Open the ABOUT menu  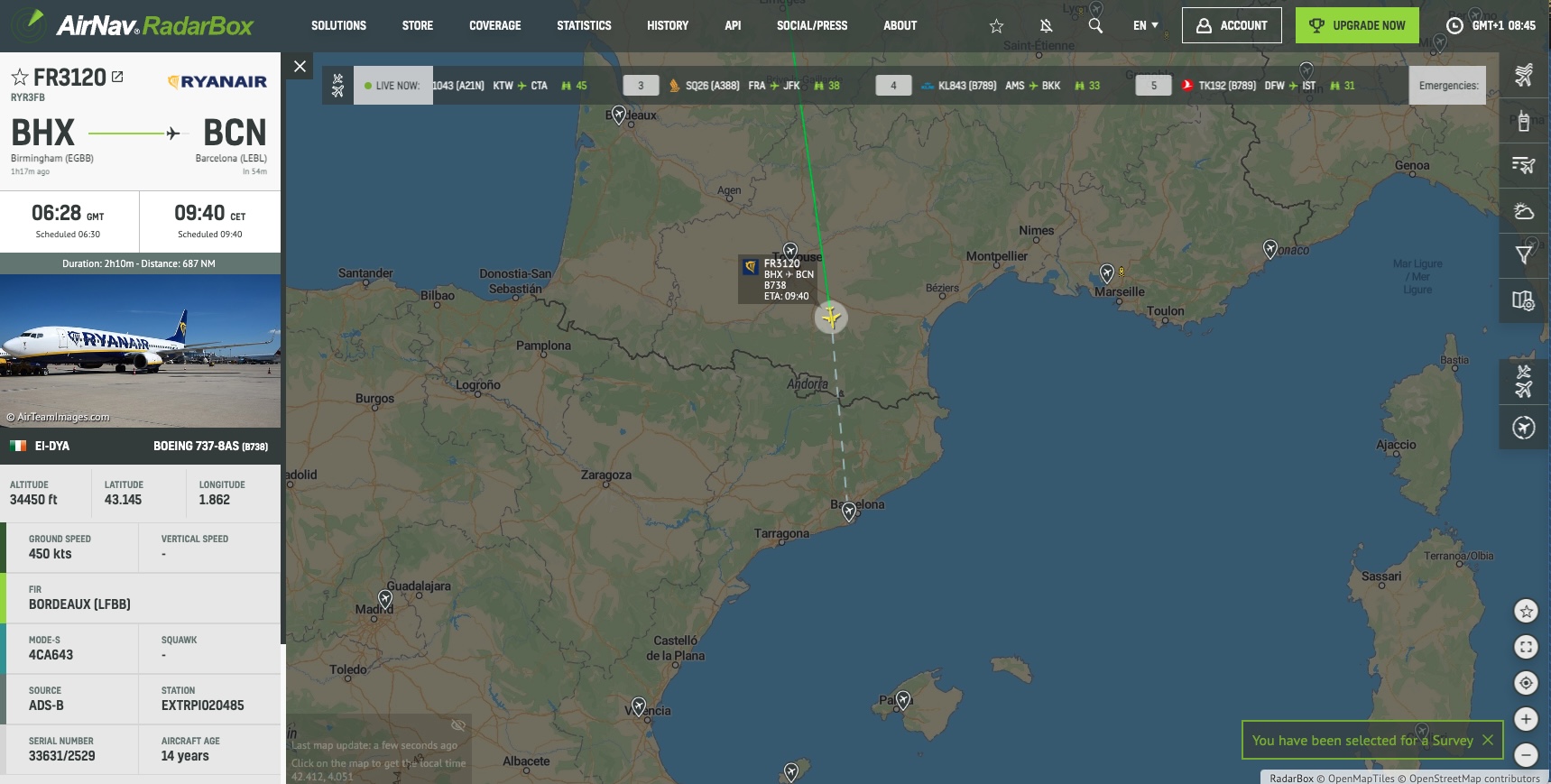point(900,25)
